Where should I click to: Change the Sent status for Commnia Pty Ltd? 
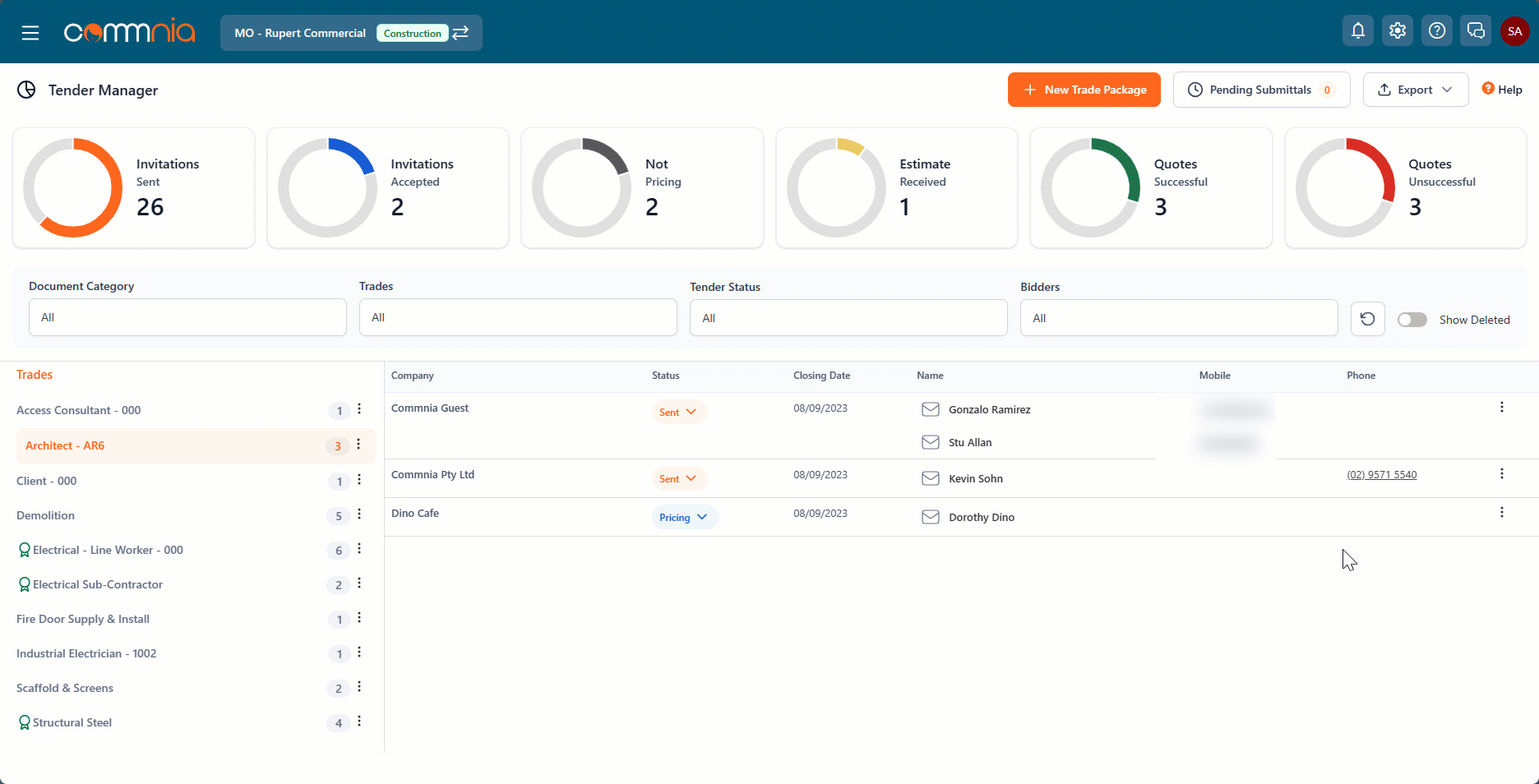pyautogui.click(x=678, y=478)
